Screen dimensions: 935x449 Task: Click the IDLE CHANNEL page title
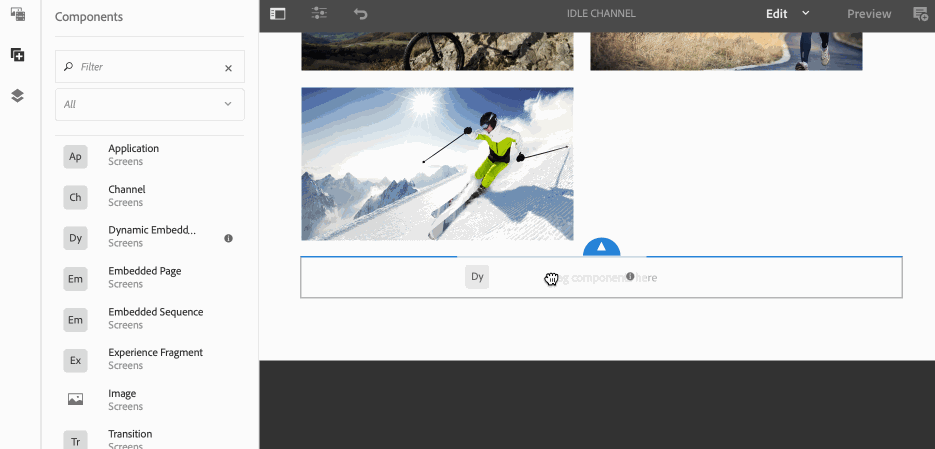coord(601,14)
